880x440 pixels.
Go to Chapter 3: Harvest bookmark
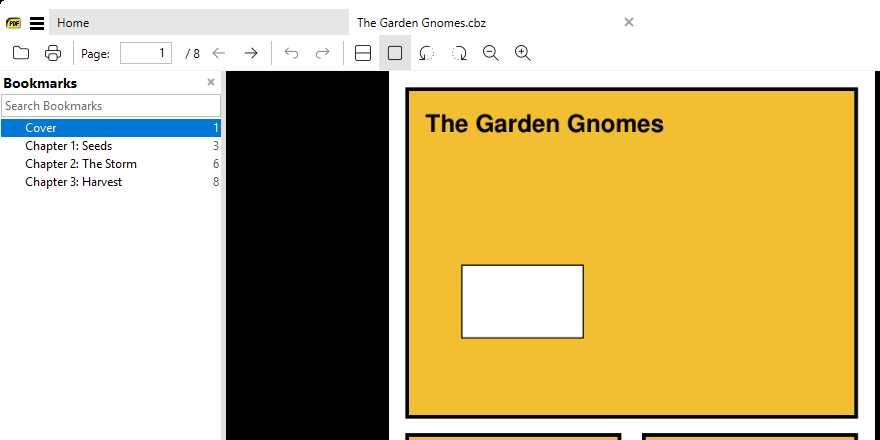click(x=111, y=182)
